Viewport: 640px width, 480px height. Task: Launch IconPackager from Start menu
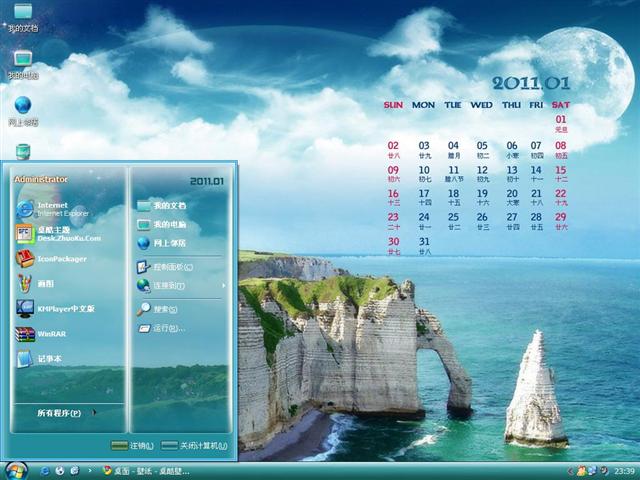click(51, 259)
